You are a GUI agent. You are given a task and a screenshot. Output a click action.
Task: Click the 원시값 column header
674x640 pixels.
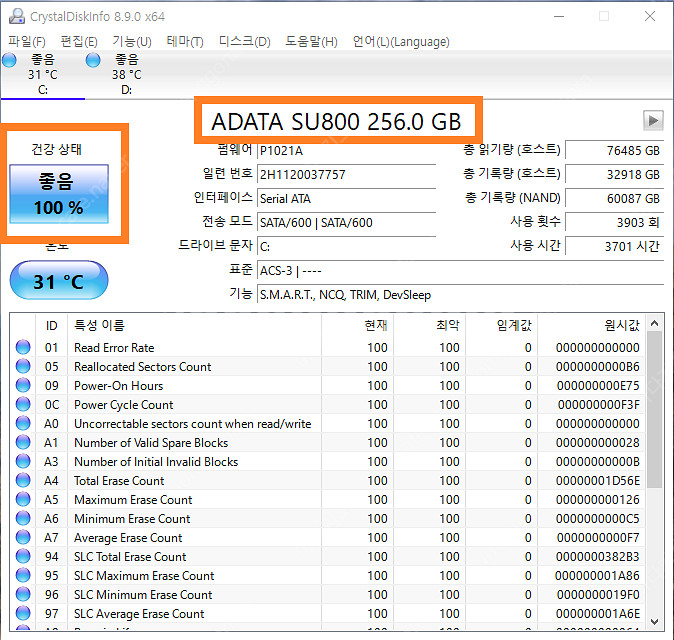[591, 325]
